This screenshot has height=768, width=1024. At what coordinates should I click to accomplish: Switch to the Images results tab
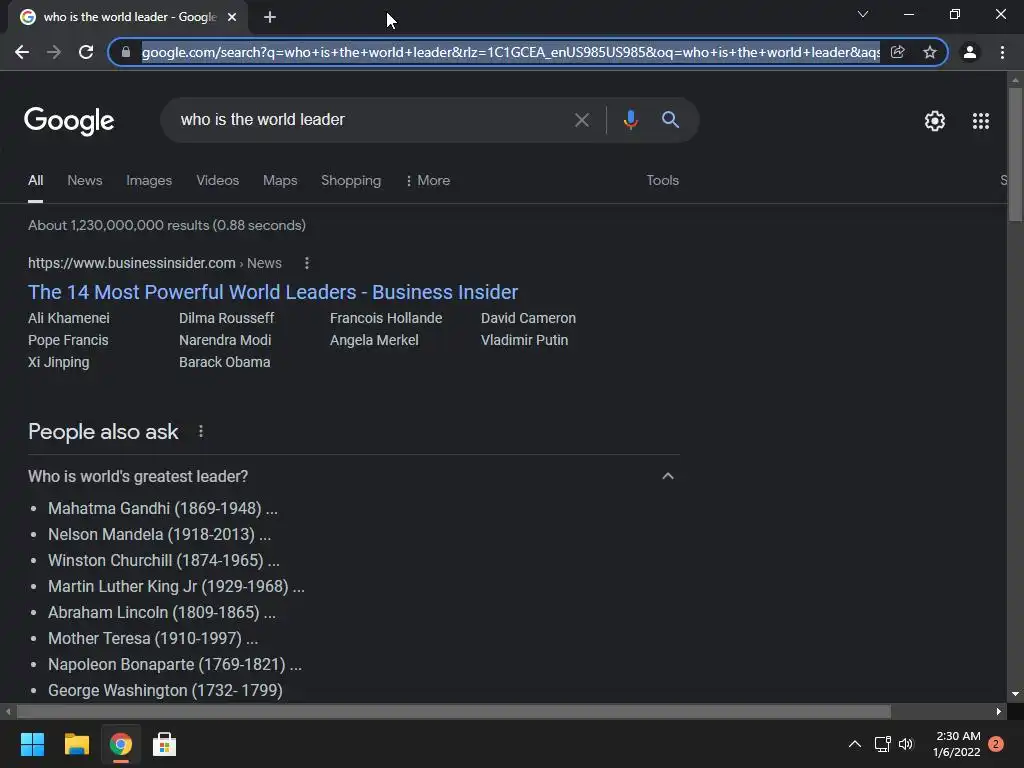pos(149,180)
